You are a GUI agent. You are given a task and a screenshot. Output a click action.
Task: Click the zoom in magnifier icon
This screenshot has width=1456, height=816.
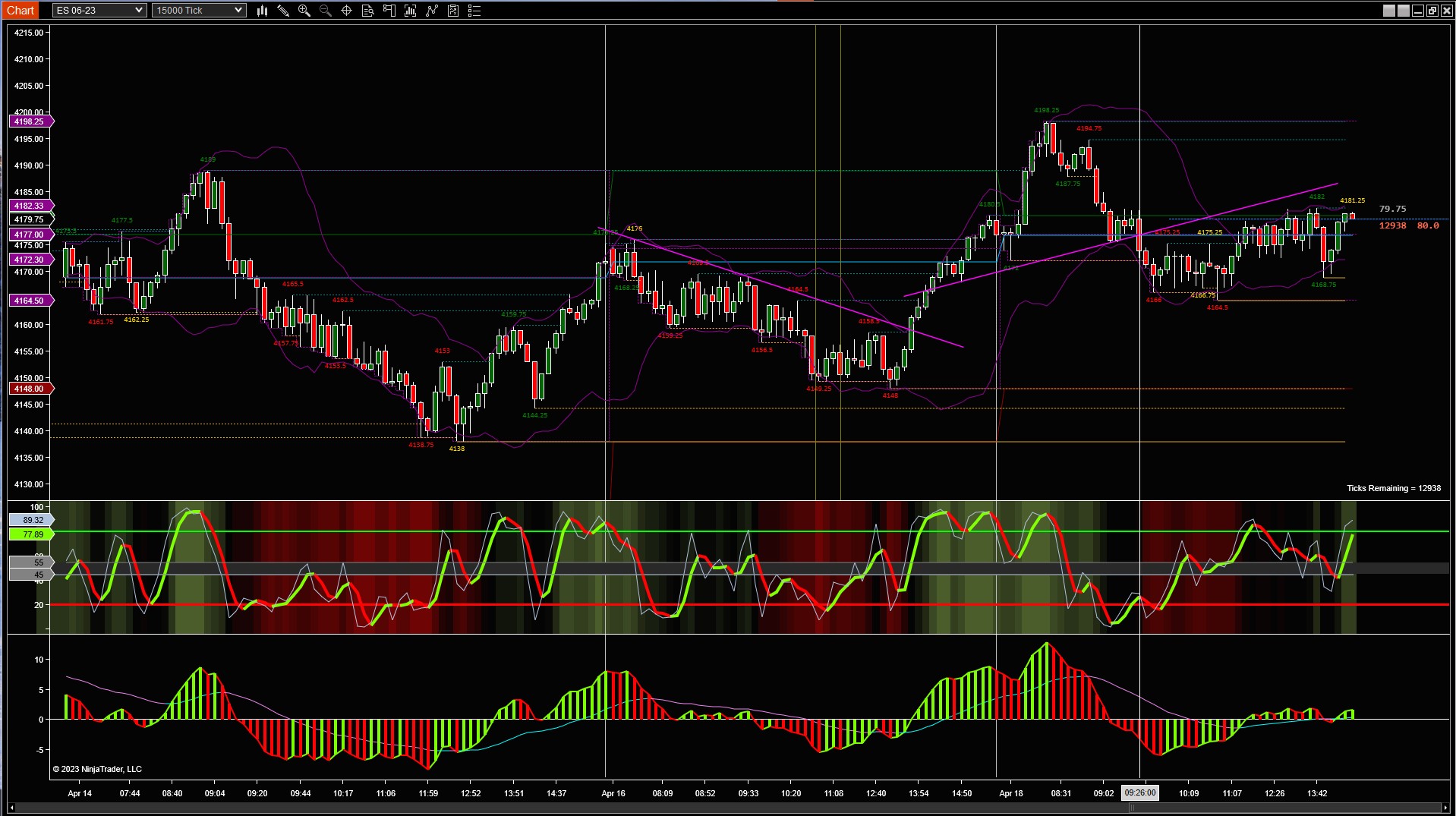tap(304, 11)
